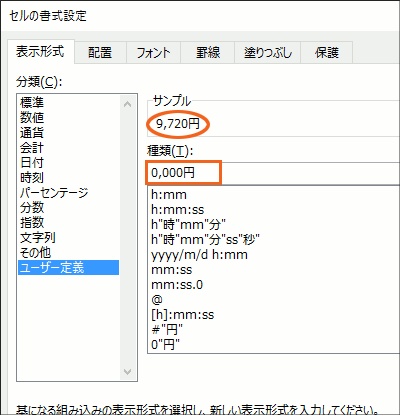The height and width of the screenshot is (415, 400).
Task: Open the 塗りつぶし tab
Action: [x=268, y=53]
